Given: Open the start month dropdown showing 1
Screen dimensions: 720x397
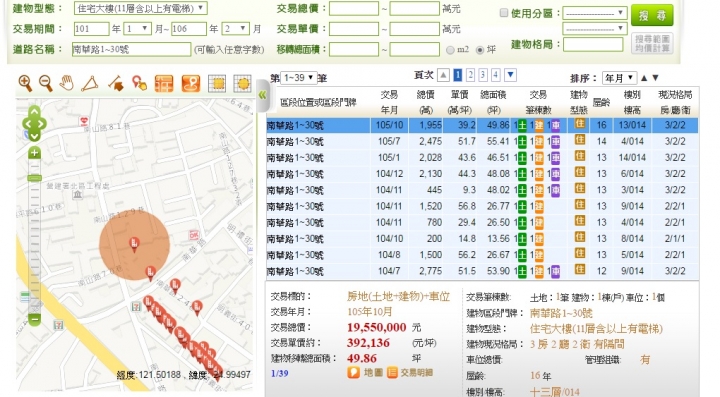Looking at the screenshot, I should click(x=137, y=29).
